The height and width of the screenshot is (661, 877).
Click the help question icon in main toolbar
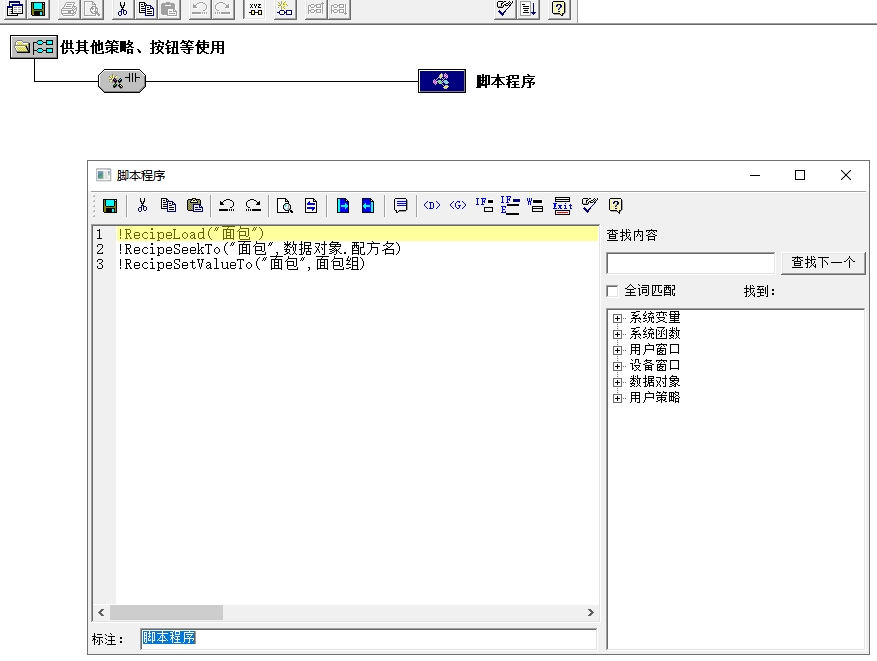558,9
